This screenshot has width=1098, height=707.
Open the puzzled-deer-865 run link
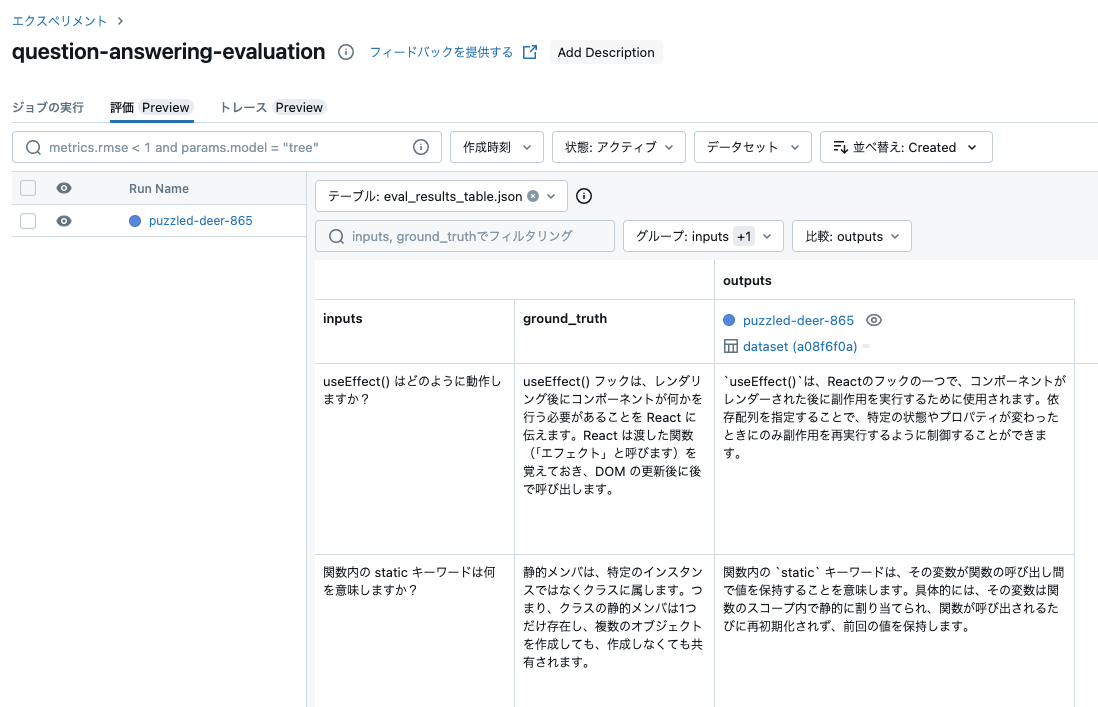pos(201,220)
